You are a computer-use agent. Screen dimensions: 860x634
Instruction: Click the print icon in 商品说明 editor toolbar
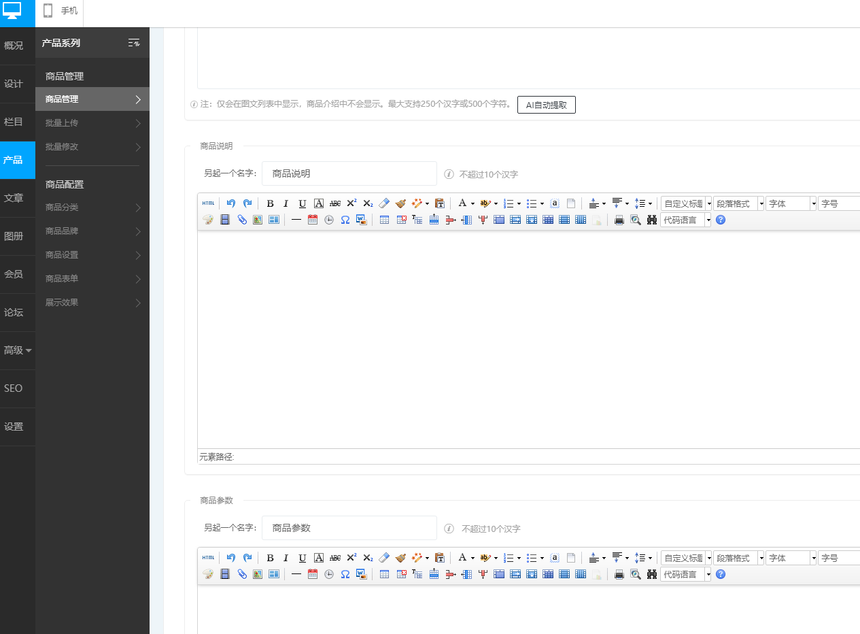pyautogui.click(x=619, y=220)
